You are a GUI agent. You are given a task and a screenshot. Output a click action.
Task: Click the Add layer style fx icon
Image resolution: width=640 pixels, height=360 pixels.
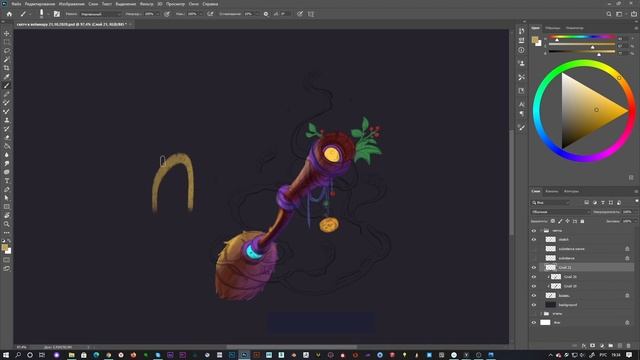[584, 346]
